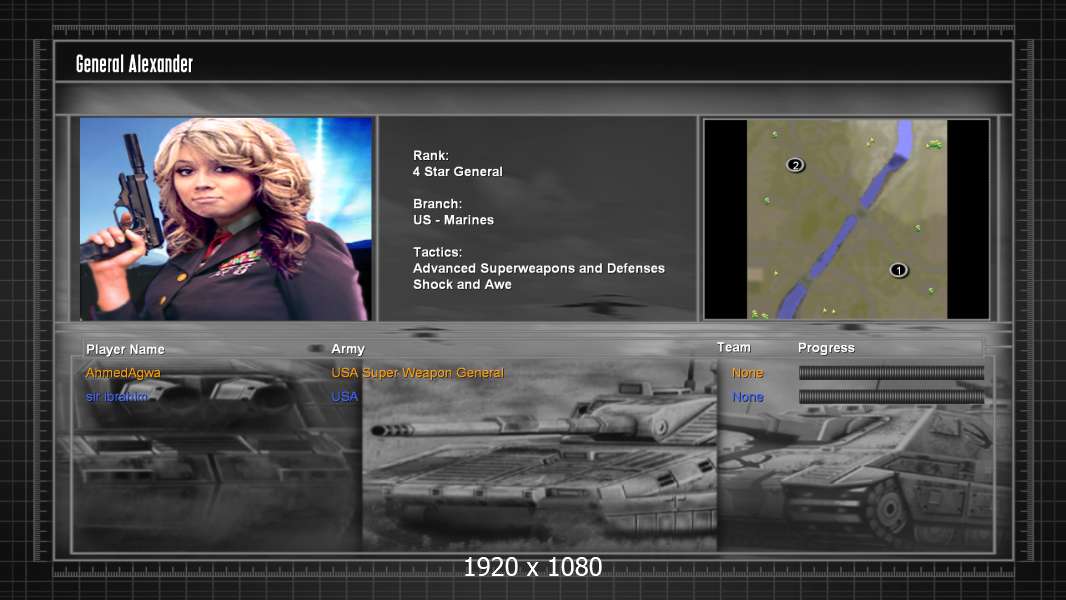Select start position marker 1 on map

898,270
